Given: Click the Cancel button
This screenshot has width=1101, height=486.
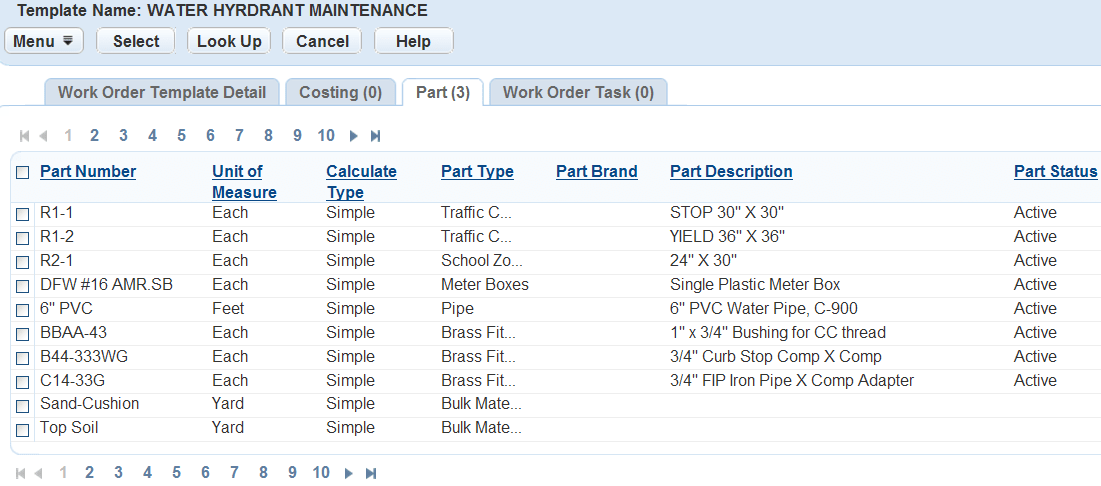Looking at the screenshot, I should click(x=322, y=41).
